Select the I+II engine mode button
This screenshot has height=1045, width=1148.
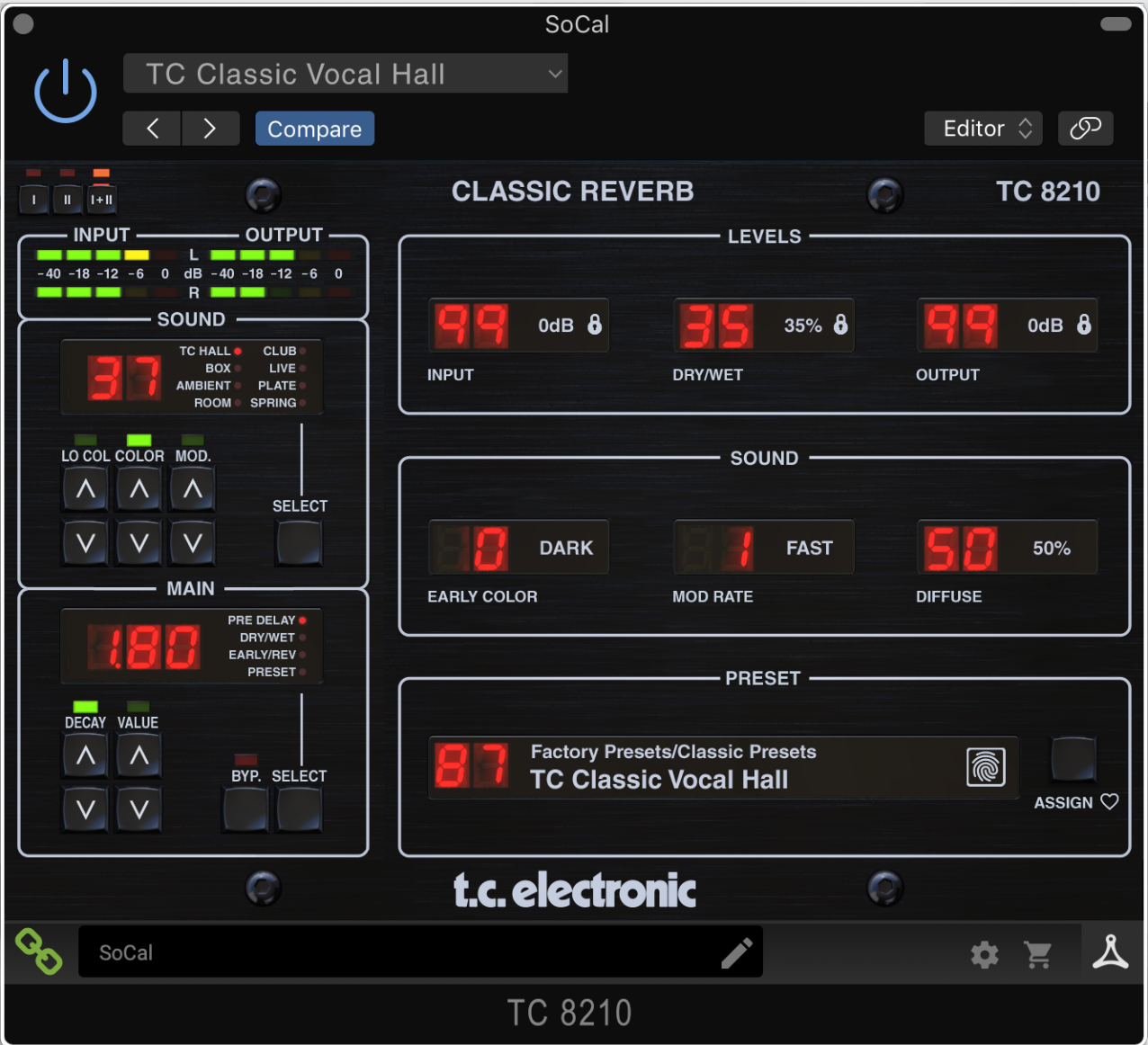tap(102, 199)
